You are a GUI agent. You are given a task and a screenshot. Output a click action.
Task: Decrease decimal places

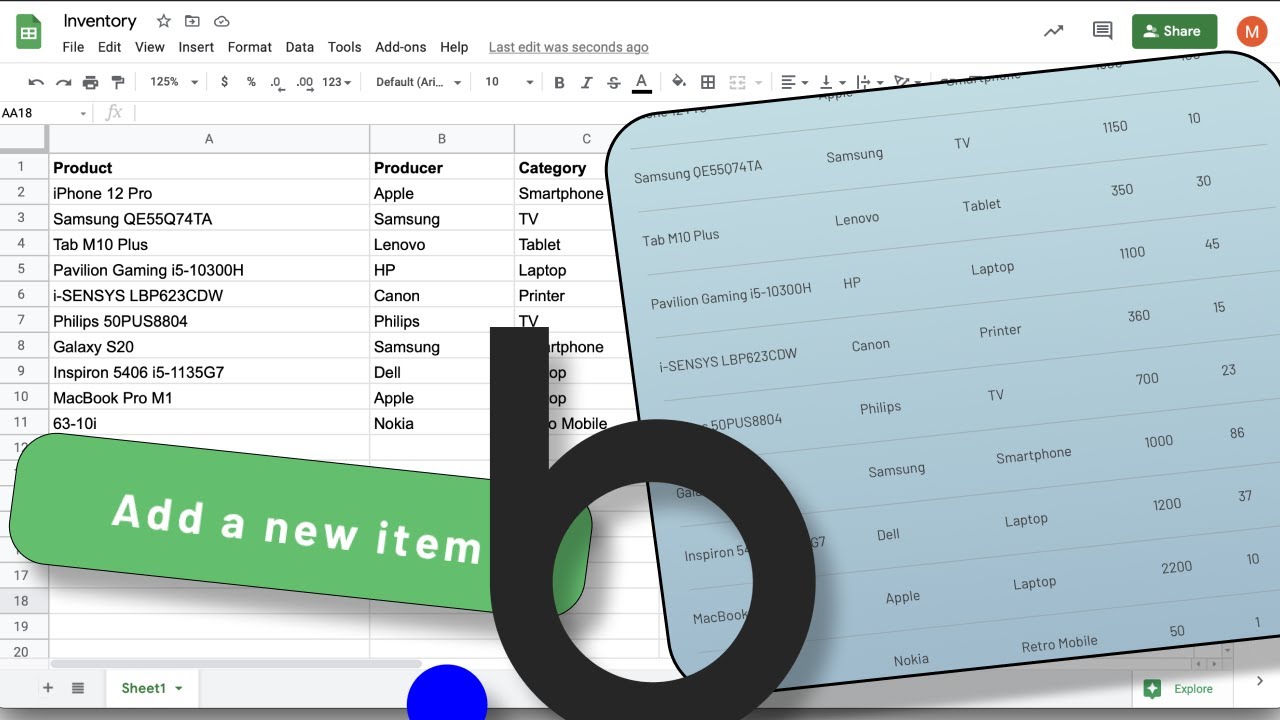pos(277,82)
